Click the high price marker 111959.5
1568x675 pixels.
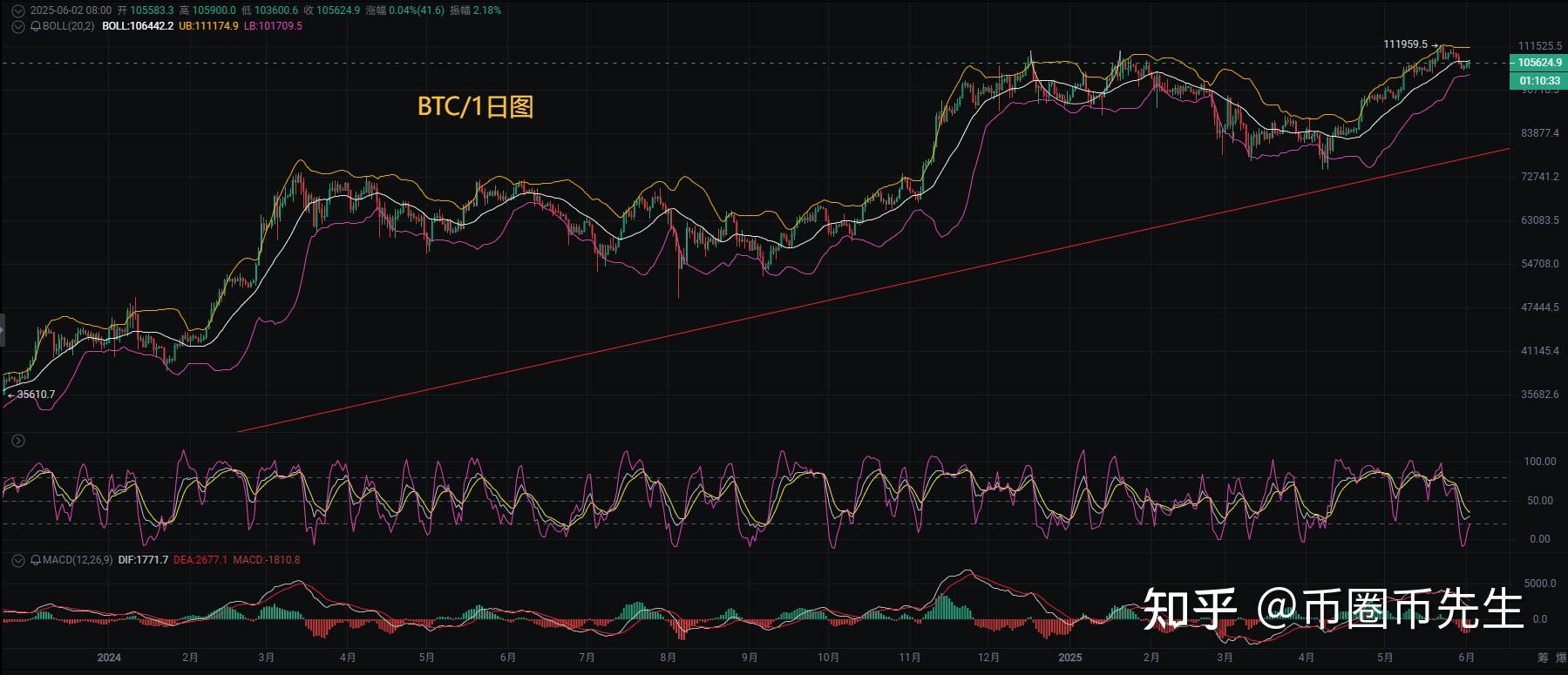1405,44
